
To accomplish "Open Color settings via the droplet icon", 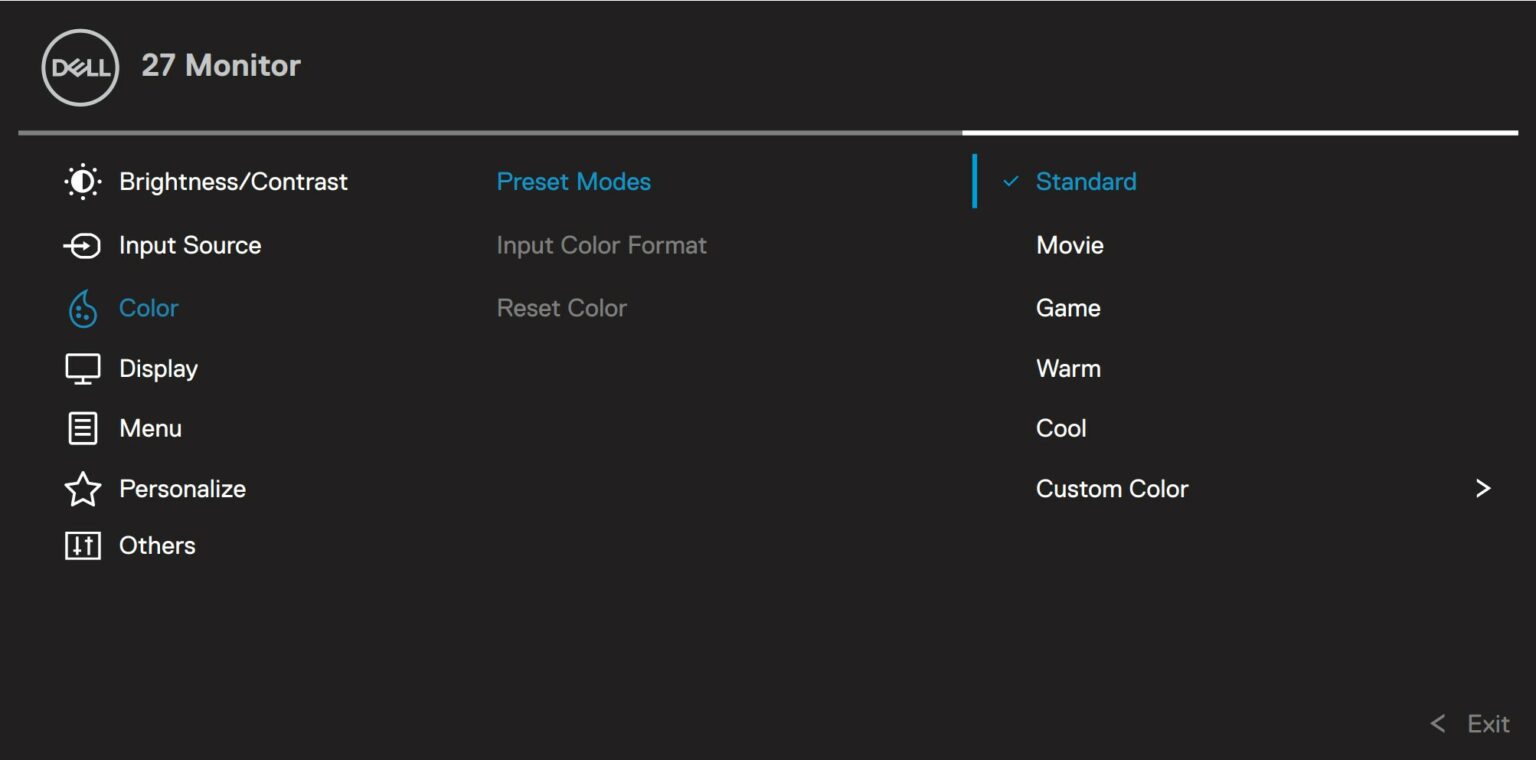I will tap(83, 308).
